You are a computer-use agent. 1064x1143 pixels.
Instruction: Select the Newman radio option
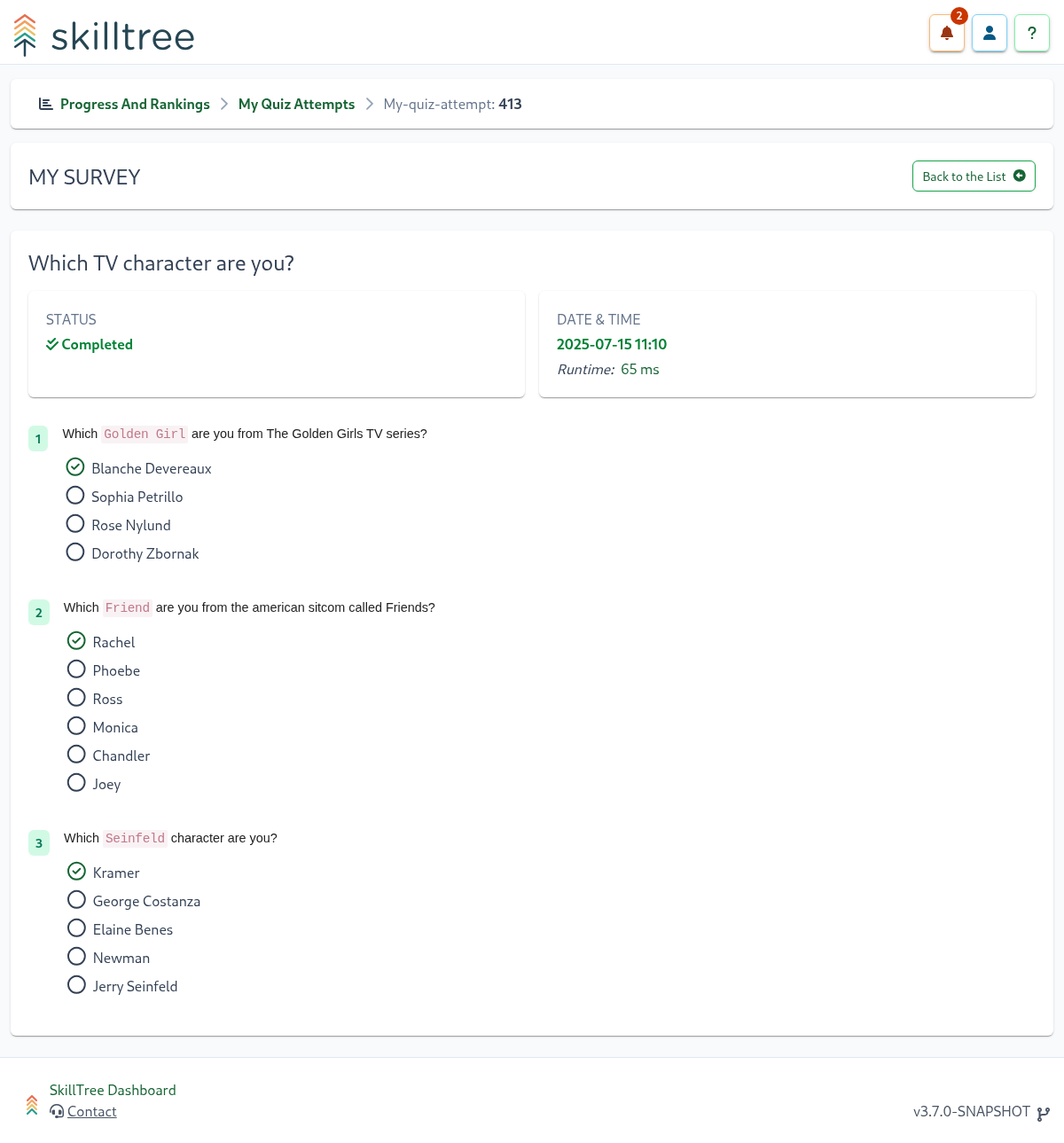[x=77, y=956]
